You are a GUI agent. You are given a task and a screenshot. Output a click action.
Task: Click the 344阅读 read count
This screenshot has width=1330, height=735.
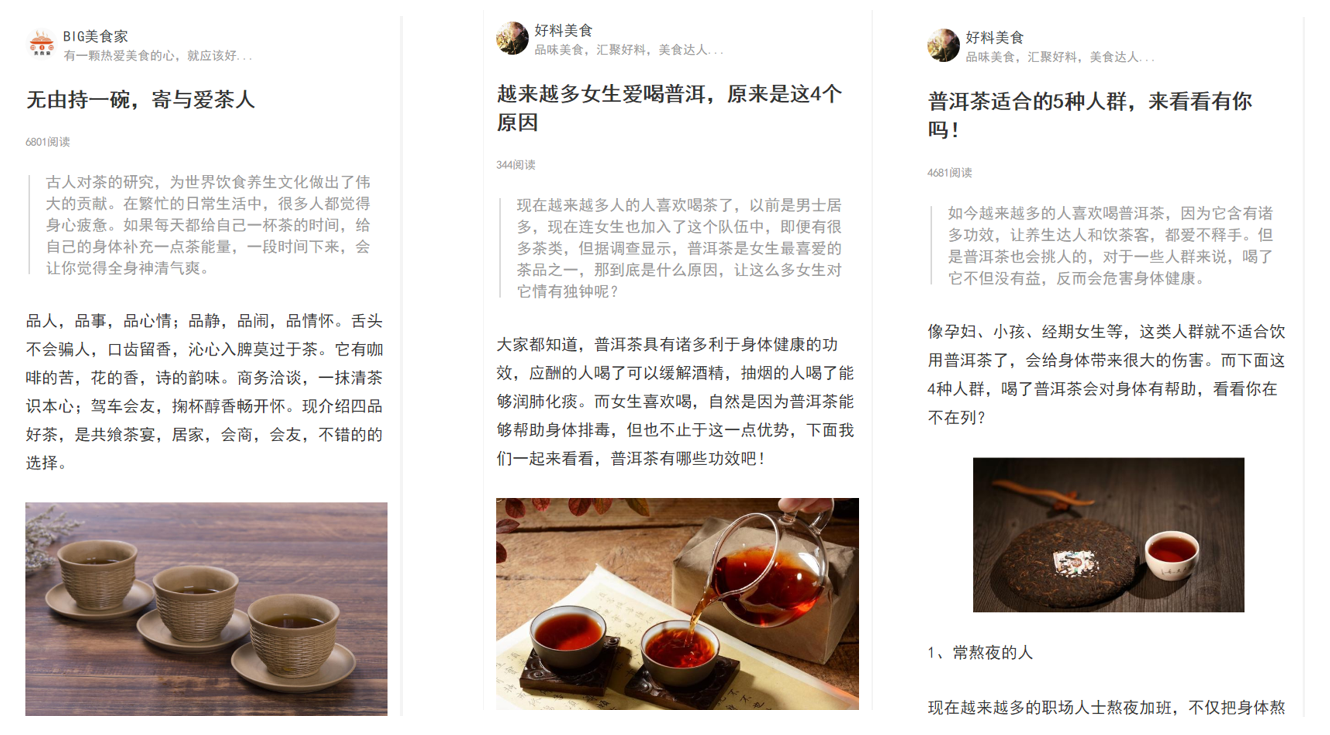516,165
